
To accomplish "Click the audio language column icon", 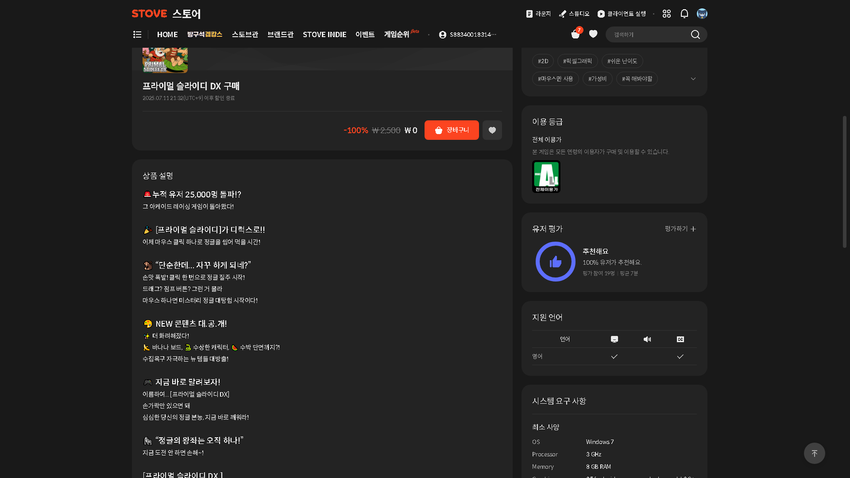I will [647, 339].
